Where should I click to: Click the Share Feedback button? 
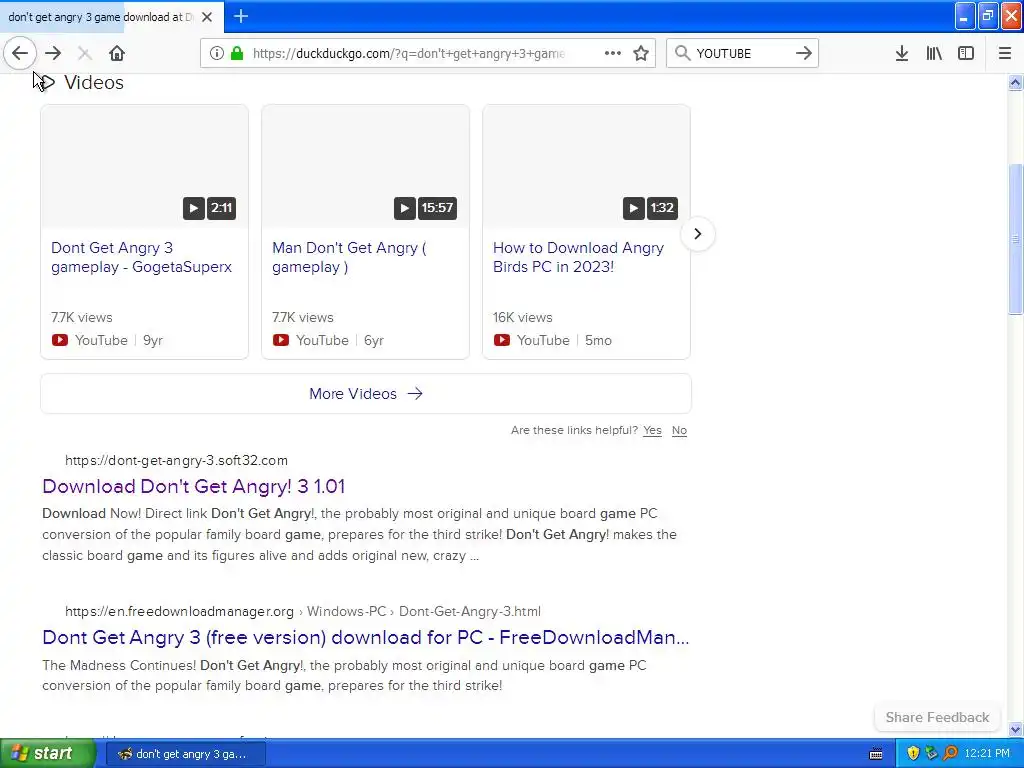pyautogui.click(x=937, y=717)
